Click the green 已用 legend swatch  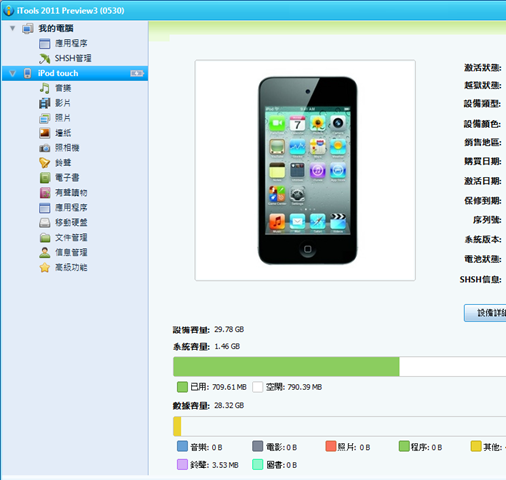pos(182,387)
